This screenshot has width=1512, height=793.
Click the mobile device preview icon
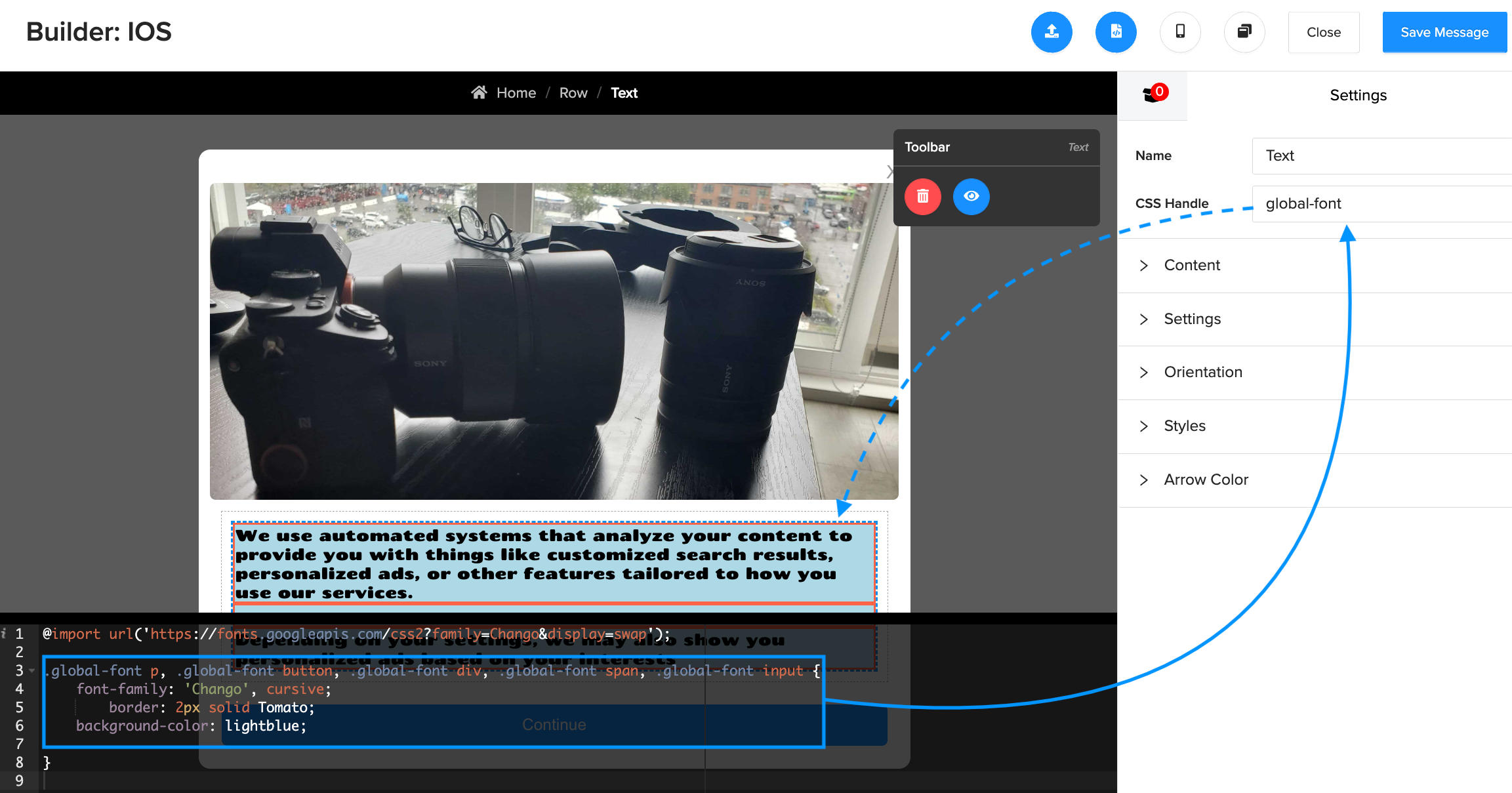pos(1180,32)
